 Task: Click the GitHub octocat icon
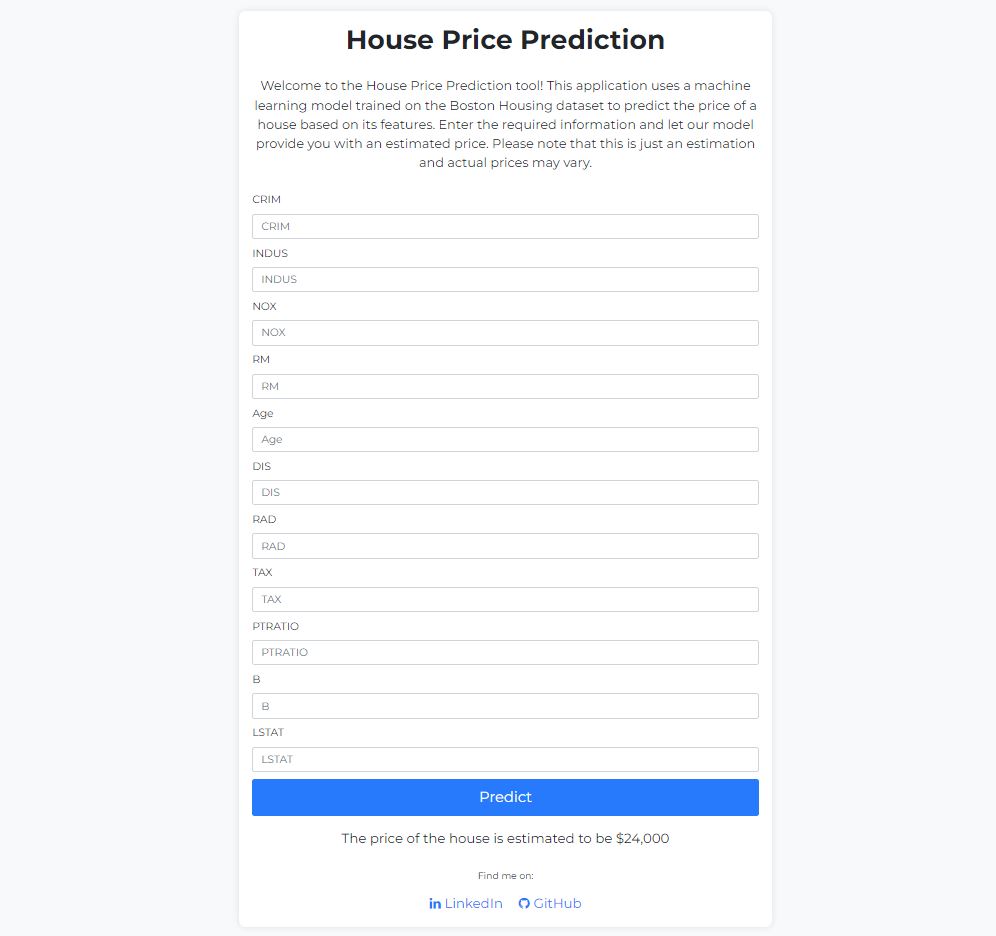(x=524, y=903)
